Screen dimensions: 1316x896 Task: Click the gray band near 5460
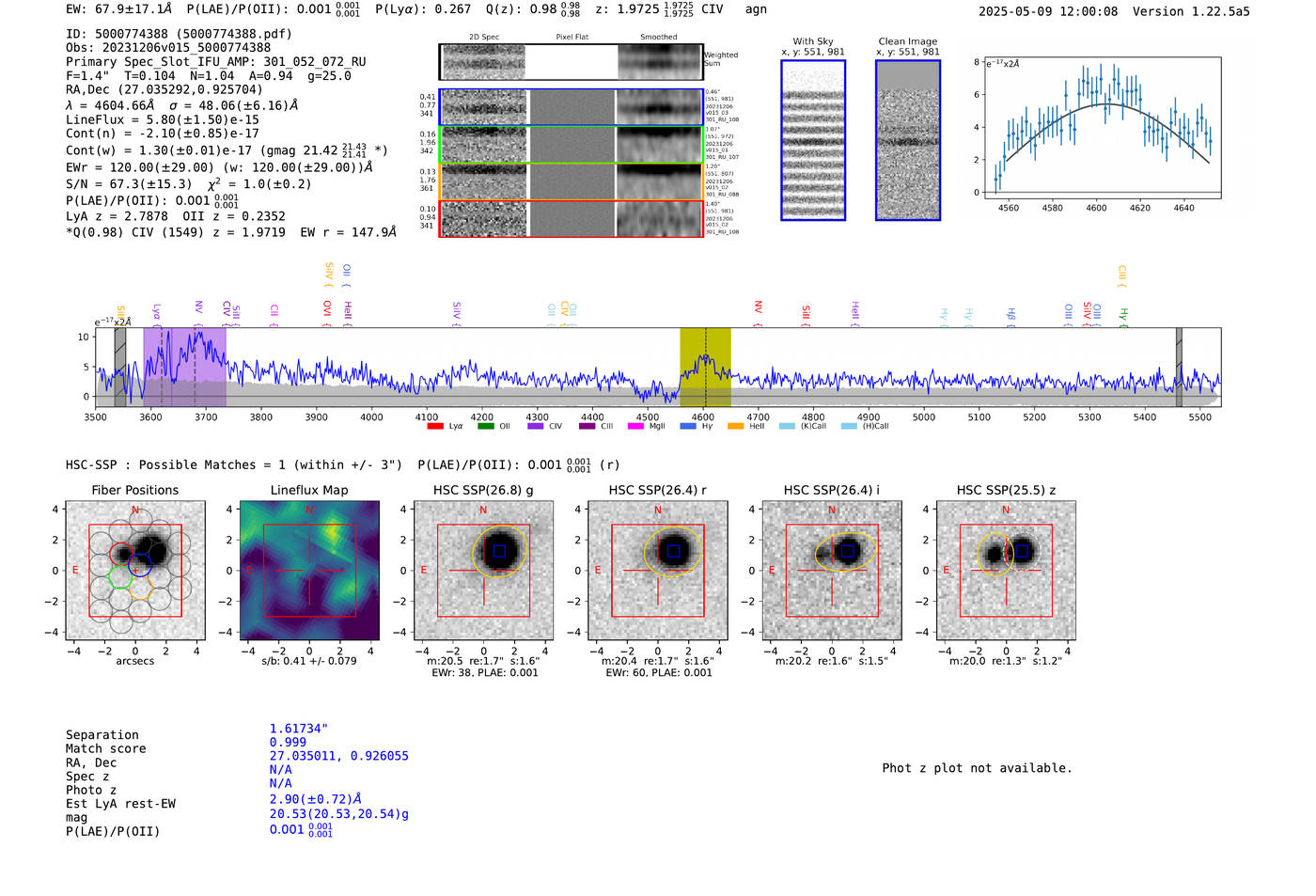coord(1179,368)
